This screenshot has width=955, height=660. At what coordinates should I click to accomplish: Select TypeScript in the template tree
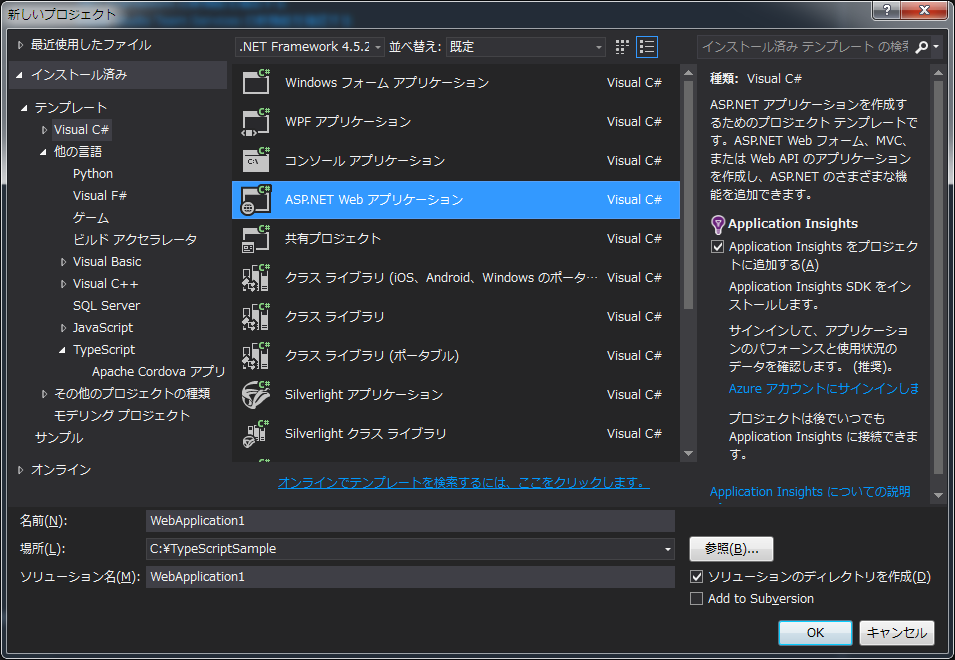point(104,350)
